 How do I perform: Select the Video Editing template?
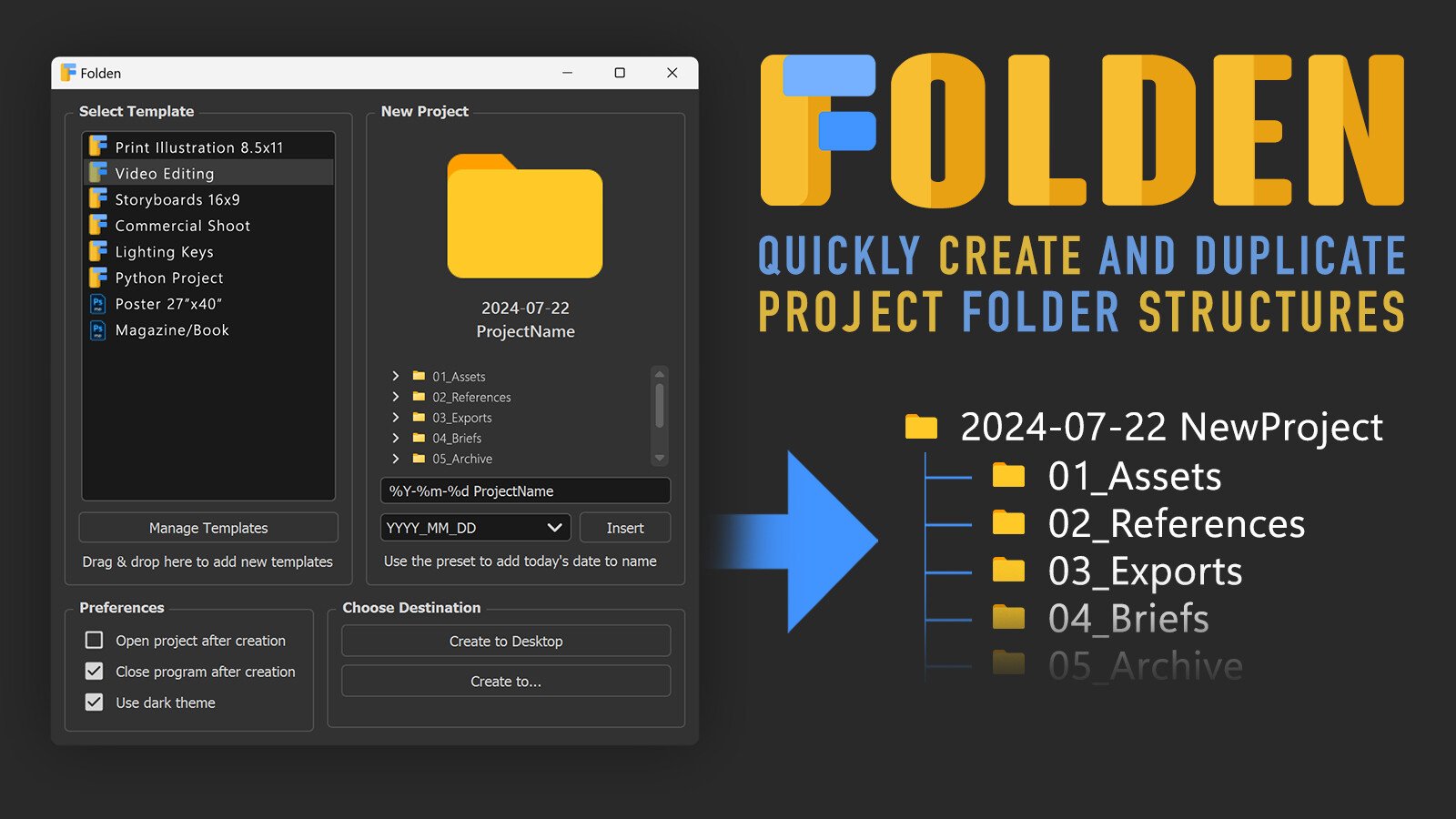point(208,173)
